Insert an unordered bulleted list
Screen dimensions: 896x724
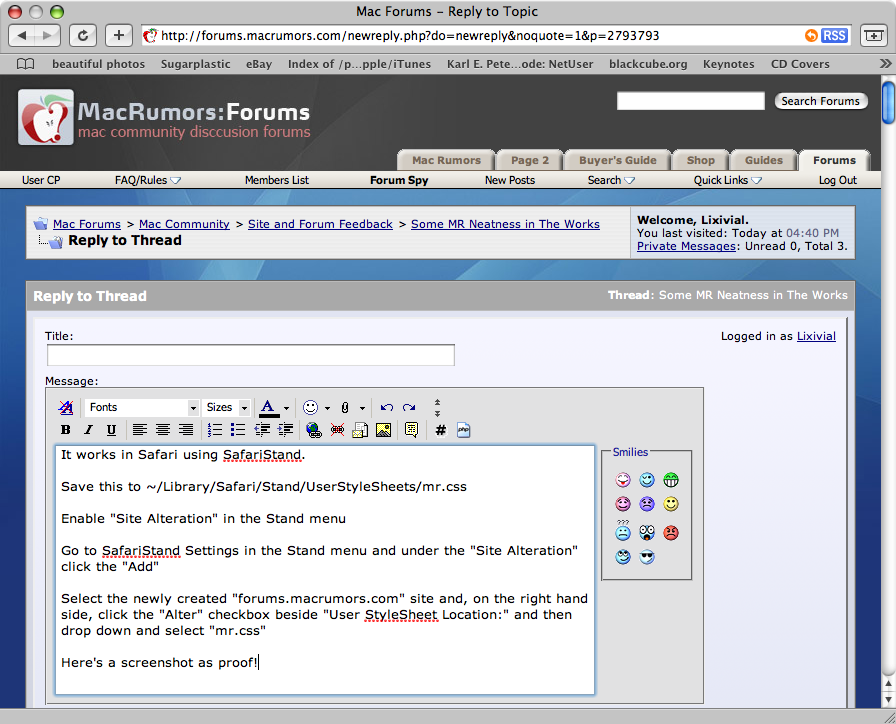(238, 430)
